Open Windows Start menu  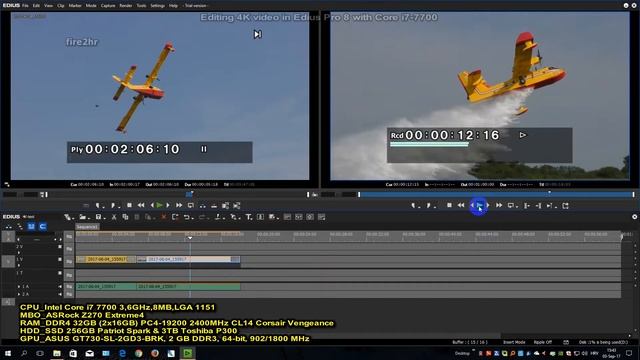pos(7,353)
